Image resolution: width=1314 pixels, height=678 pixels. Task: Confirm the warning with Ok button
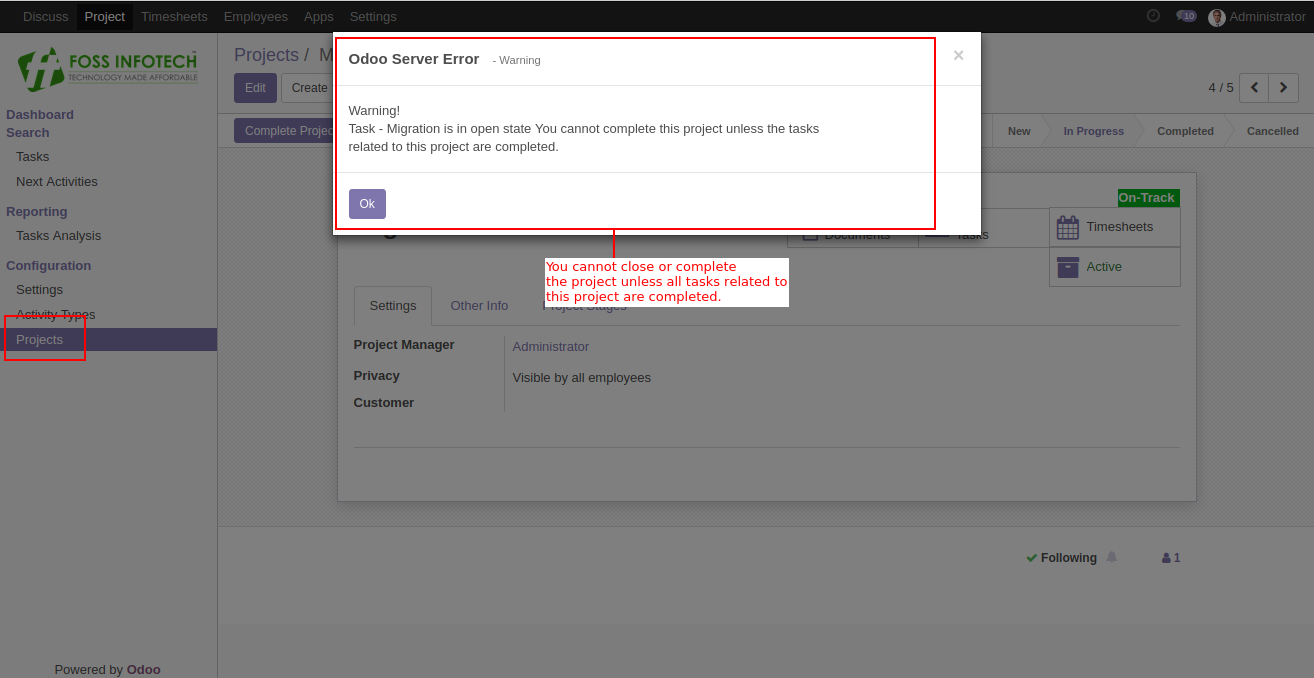(367, 204)
